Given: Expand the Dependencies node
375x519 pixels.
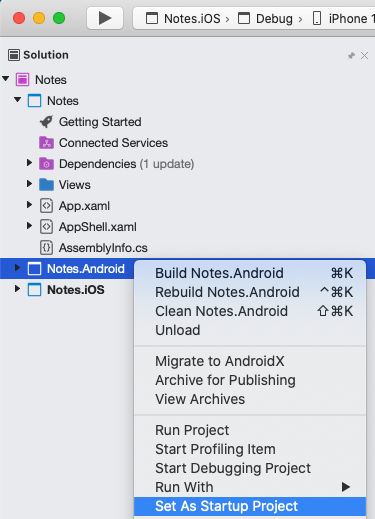Looking at the screenshot, I should (29, 163).
